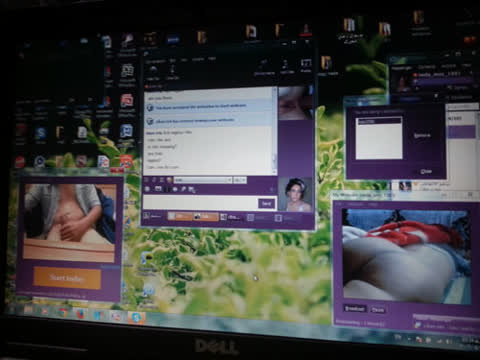Click Close in the purple viewer dialog
480x360 pixels.
coord(426,171)
